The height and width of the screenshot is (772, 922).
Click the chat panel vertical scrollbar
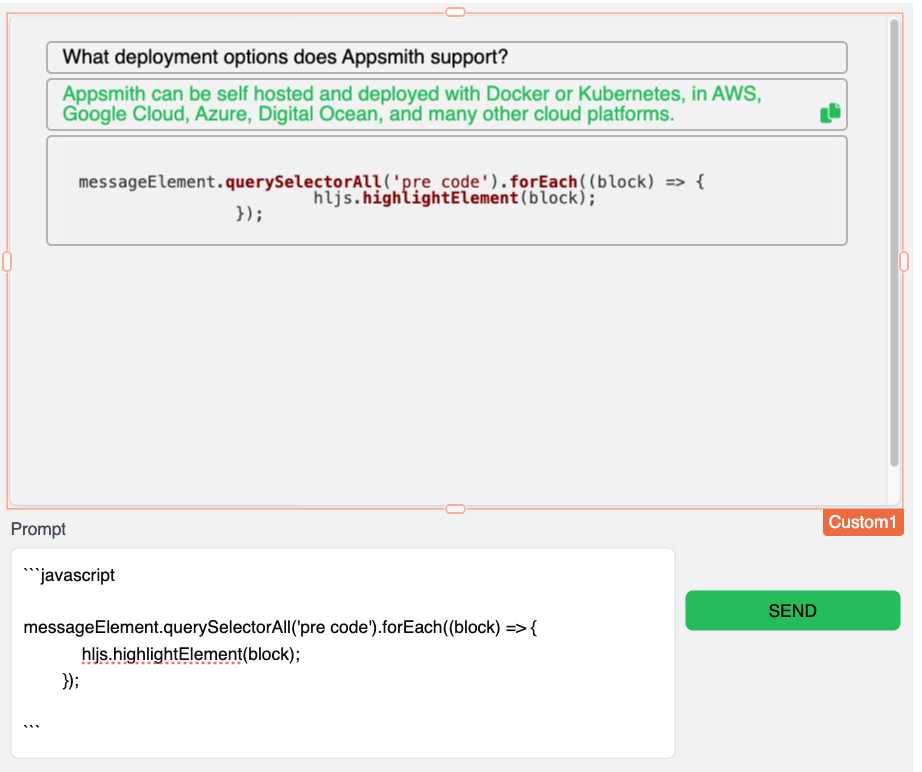tap(894, 240)
